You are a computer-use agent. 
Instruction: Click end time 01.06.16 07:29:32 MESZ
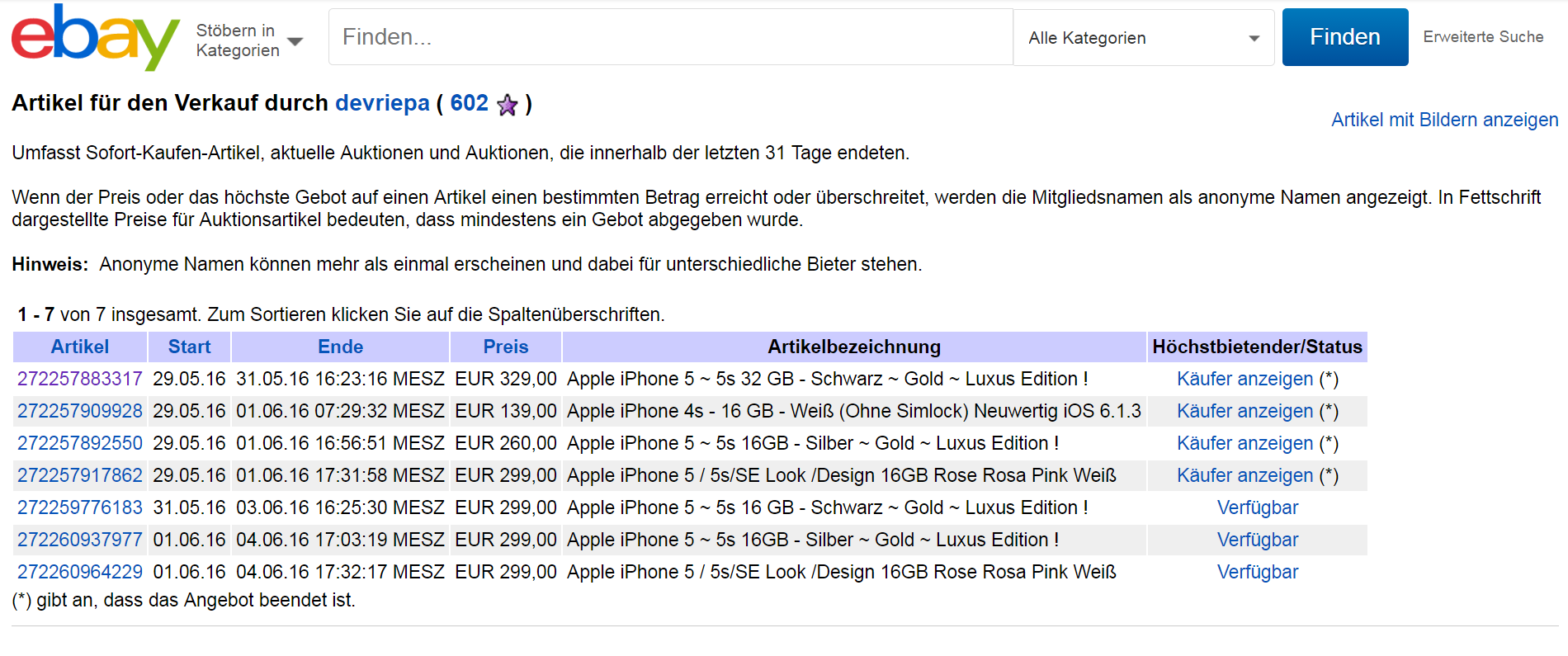tap(340, 411)
